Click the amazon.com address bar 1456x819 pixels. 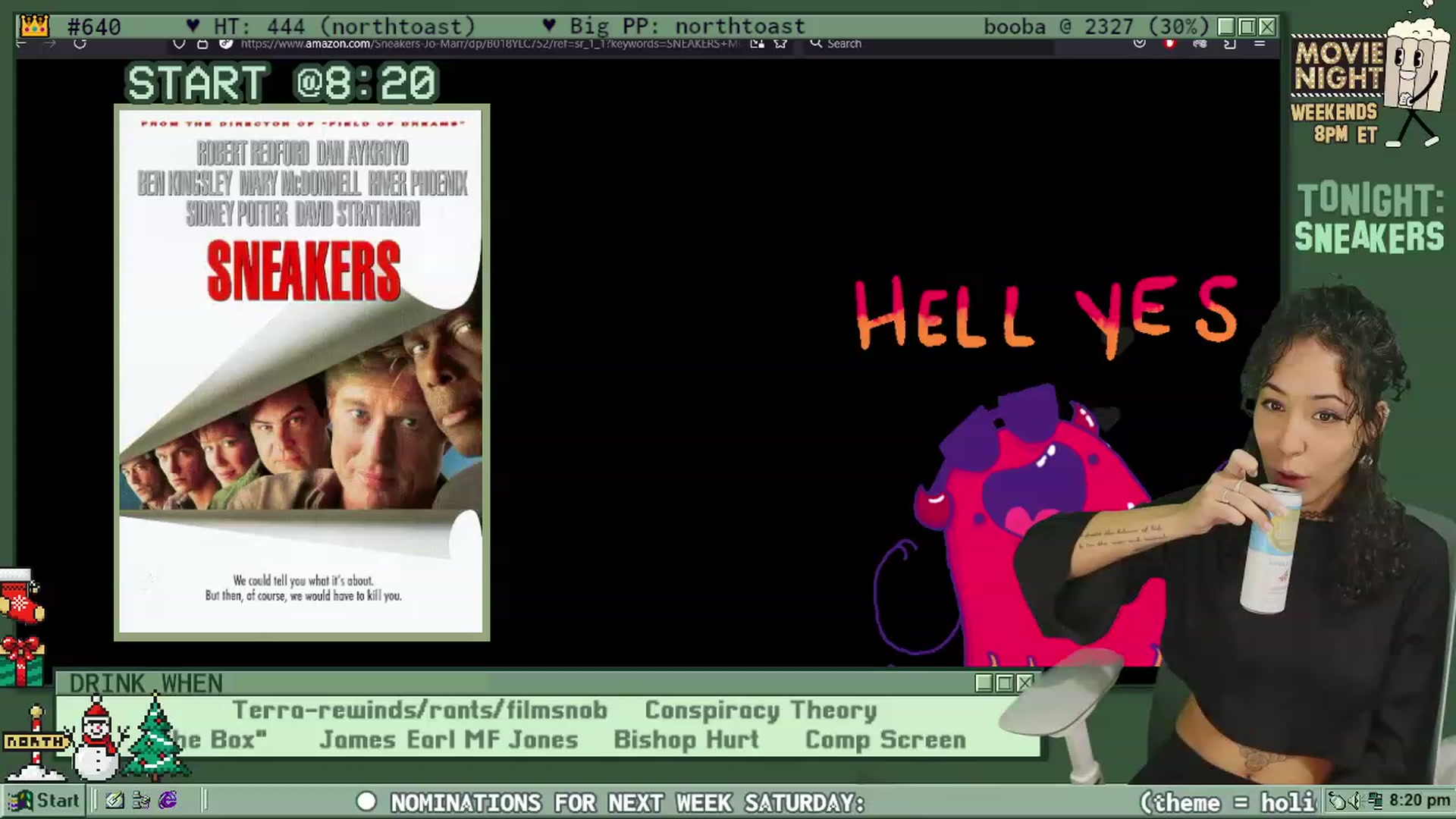click(489, 44)
